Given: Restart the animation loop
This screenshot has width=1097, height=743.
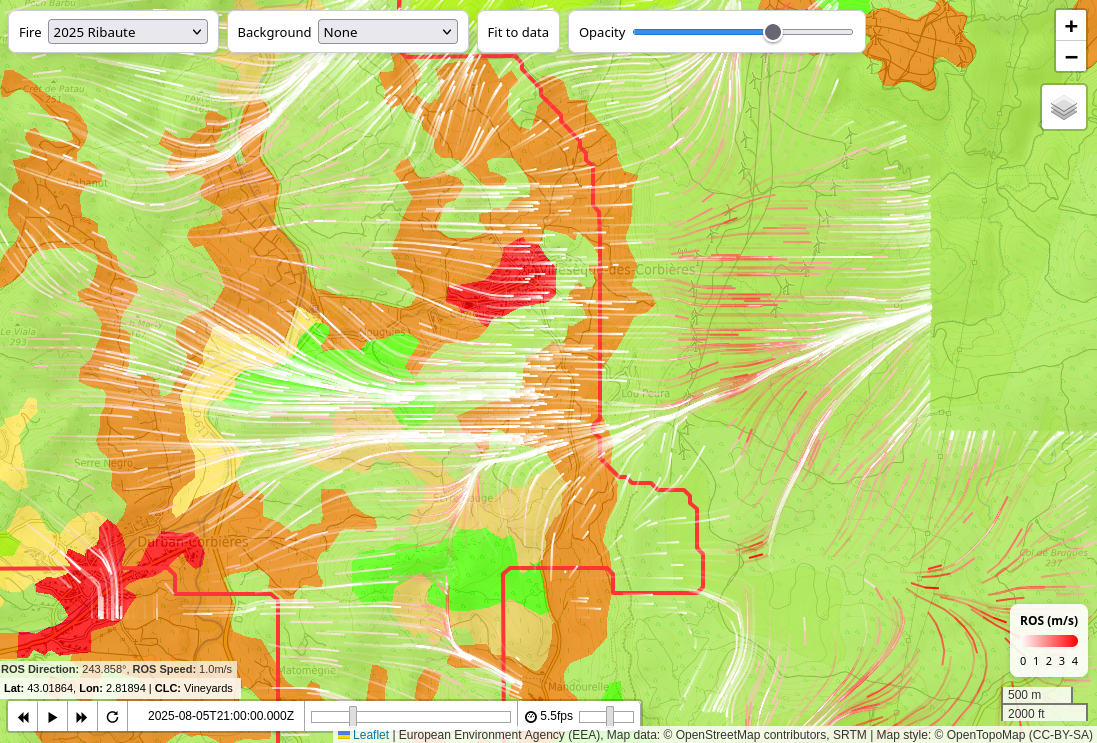Looking at the screenshot, I should tap(112, 717).
